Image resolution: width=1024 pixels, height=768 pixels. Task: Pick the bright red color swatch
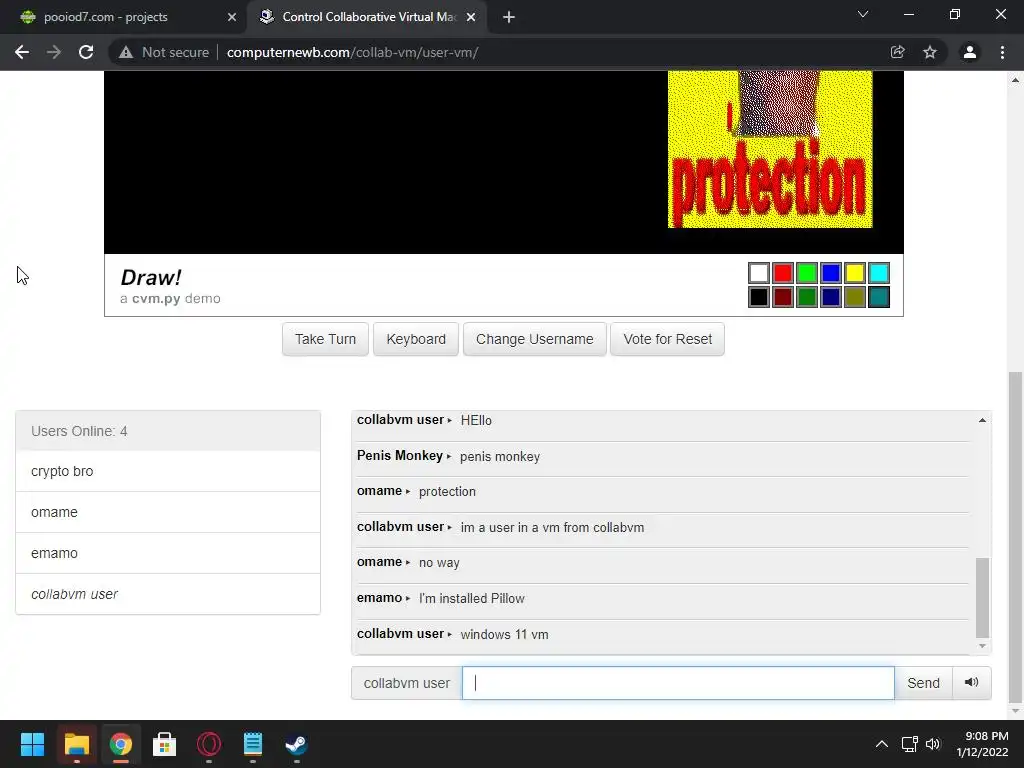783,273
